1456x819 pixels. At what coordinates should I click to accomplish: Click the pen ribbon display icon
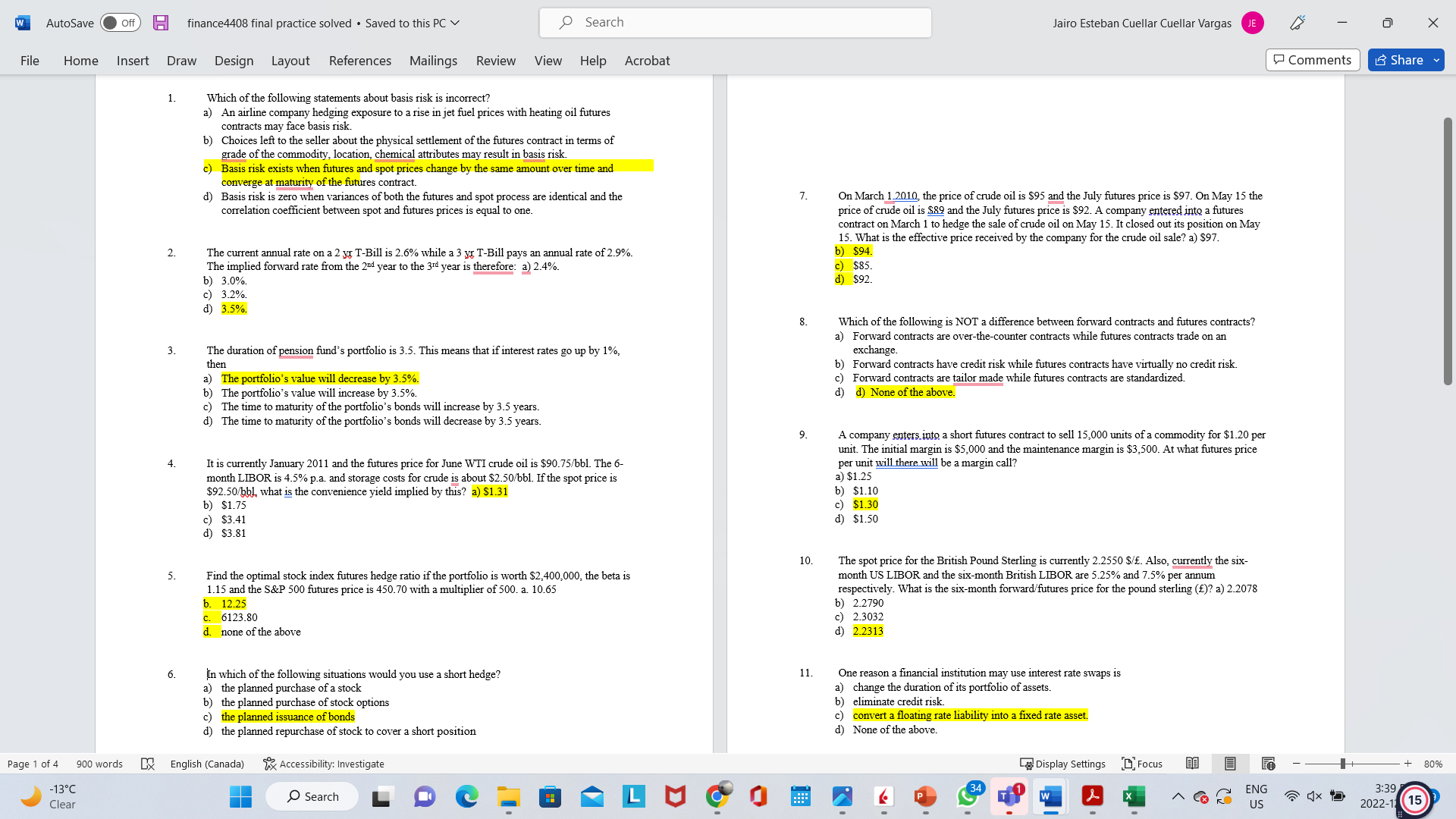click(1298, 23)
